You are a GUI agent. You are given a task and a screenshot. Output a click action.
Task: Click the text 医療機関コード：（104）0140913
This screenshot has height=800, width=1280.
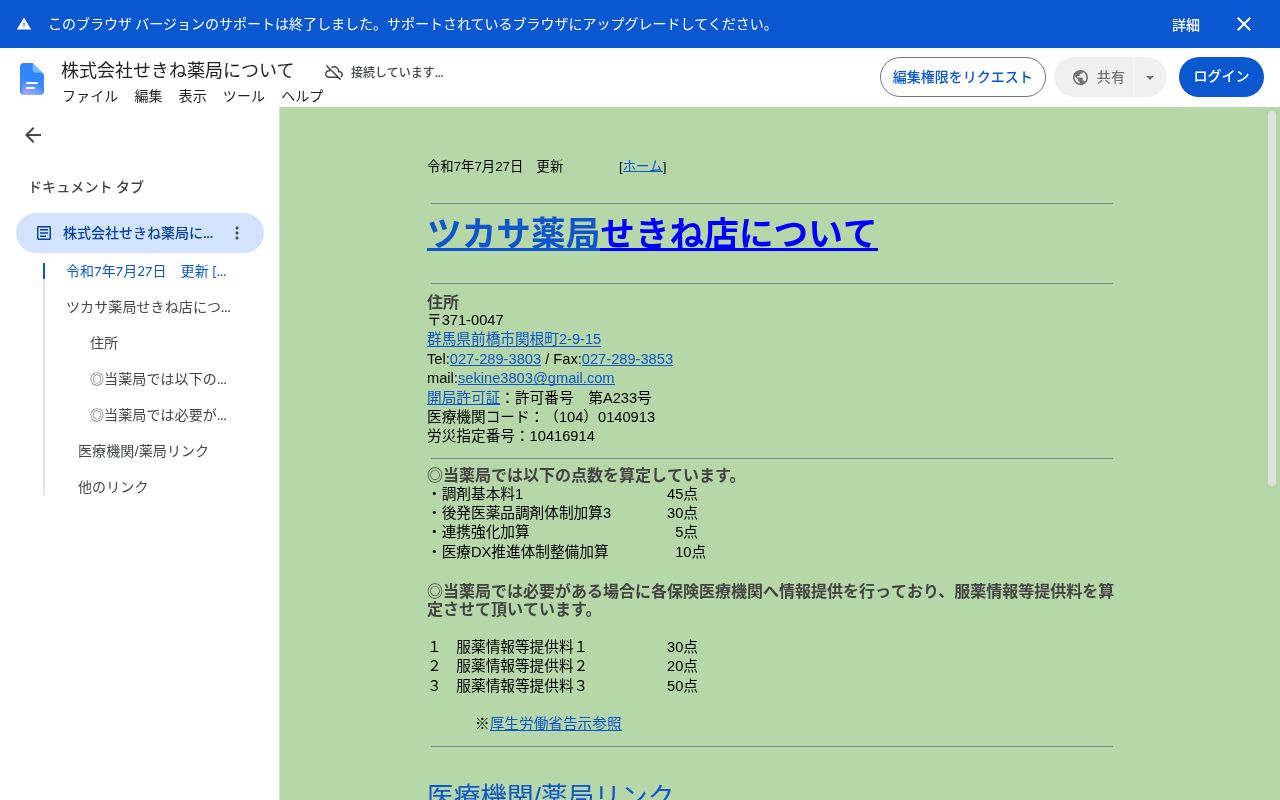coord(541,417)
